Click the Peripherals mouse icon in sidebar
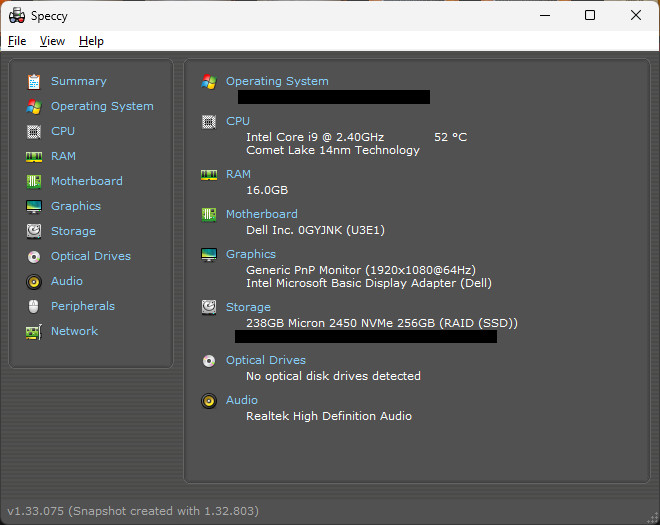660x525 pixels. [x=34, y=306]
